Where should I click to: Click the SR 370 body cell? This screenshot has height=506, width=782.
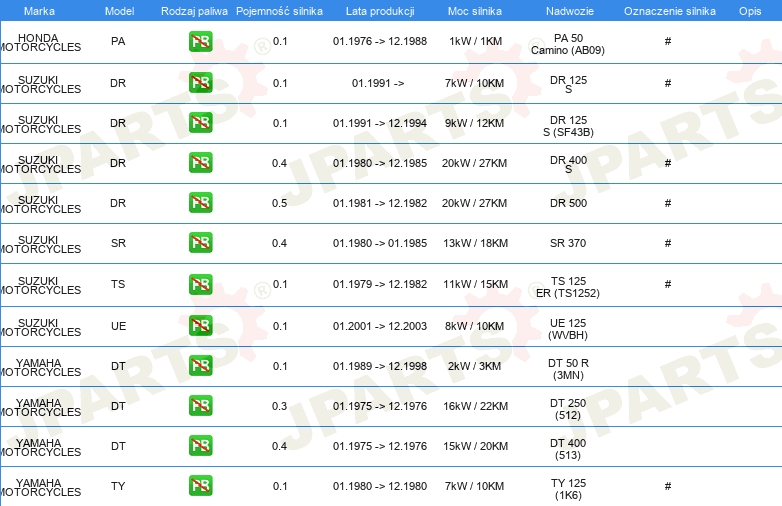tap(568, 243)
